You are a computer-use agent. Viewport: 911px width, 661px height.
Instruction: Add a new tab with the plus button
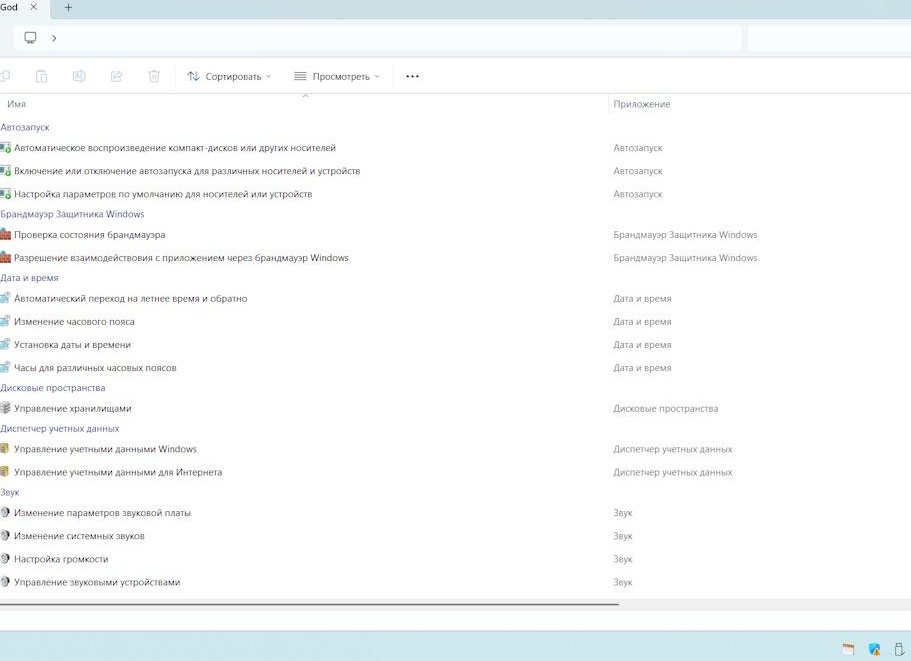68,8
